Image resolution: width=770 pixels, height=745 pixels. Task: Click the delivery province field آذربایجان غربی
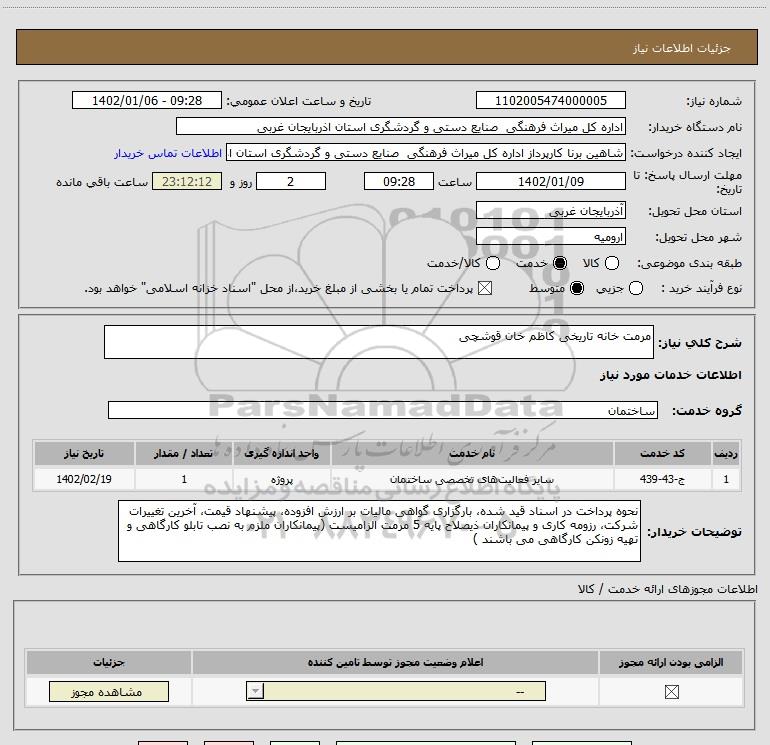(x=550, y=211)
